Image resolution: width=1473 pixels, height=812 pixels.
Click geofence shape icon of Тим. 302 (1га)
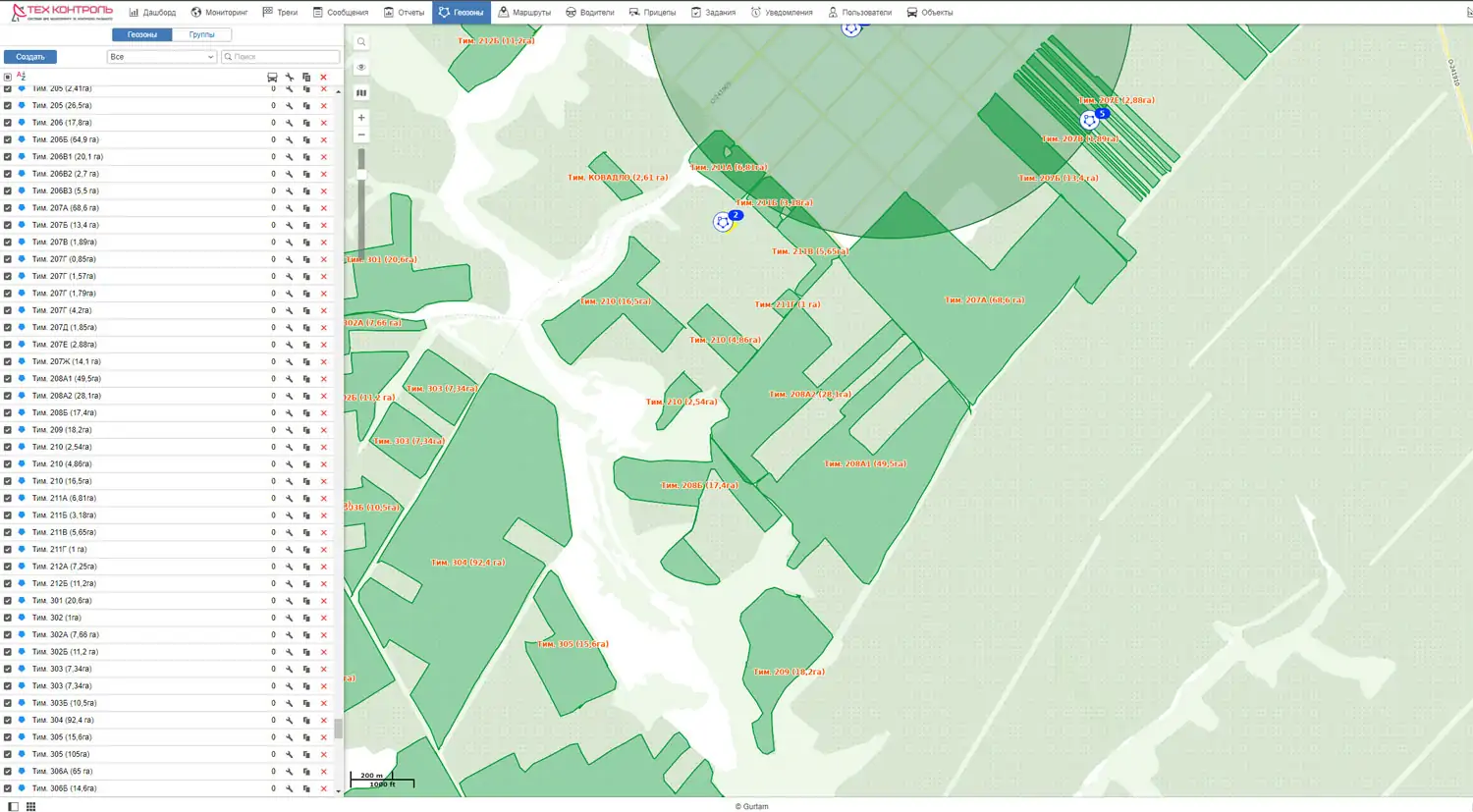point(22,618)
